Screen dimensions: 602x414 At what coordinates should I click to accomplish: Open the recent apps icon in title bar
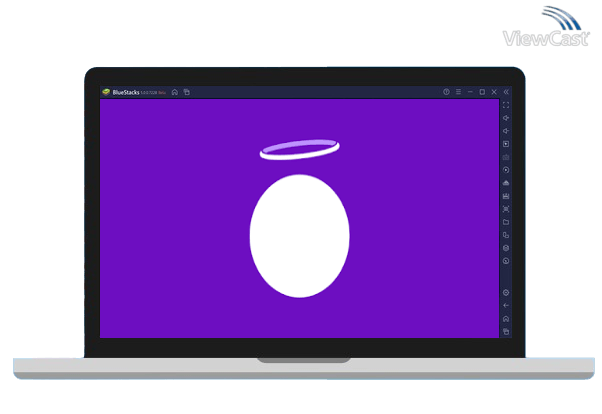[187, 92]
